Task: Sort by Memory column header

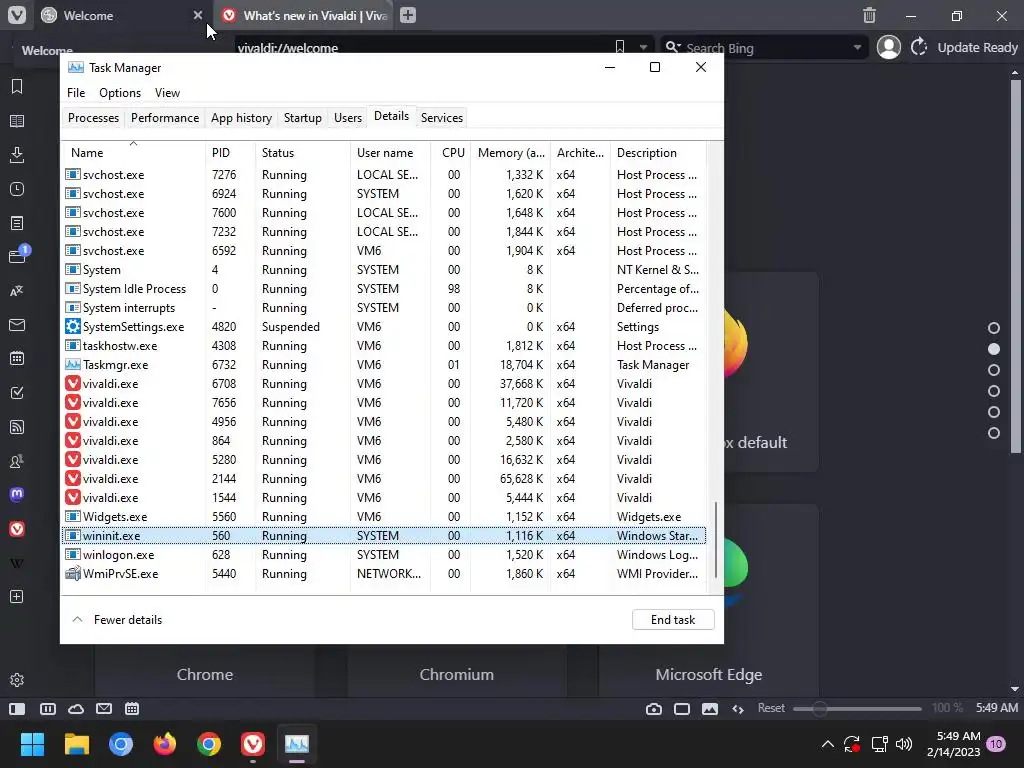Action: point(510,153)
